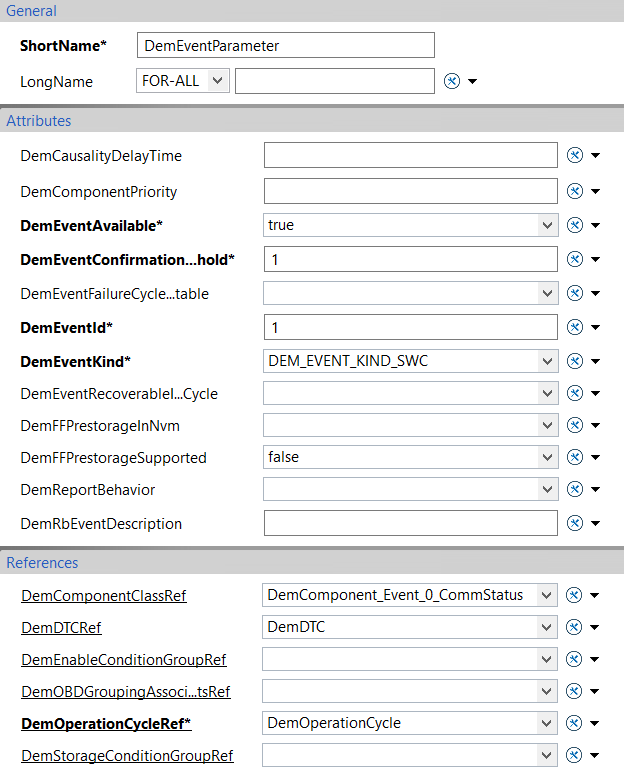The width and height of the screenshot is (624, 776).
Task: Follow the DemOperationCycleRef link
Action: 106,724
